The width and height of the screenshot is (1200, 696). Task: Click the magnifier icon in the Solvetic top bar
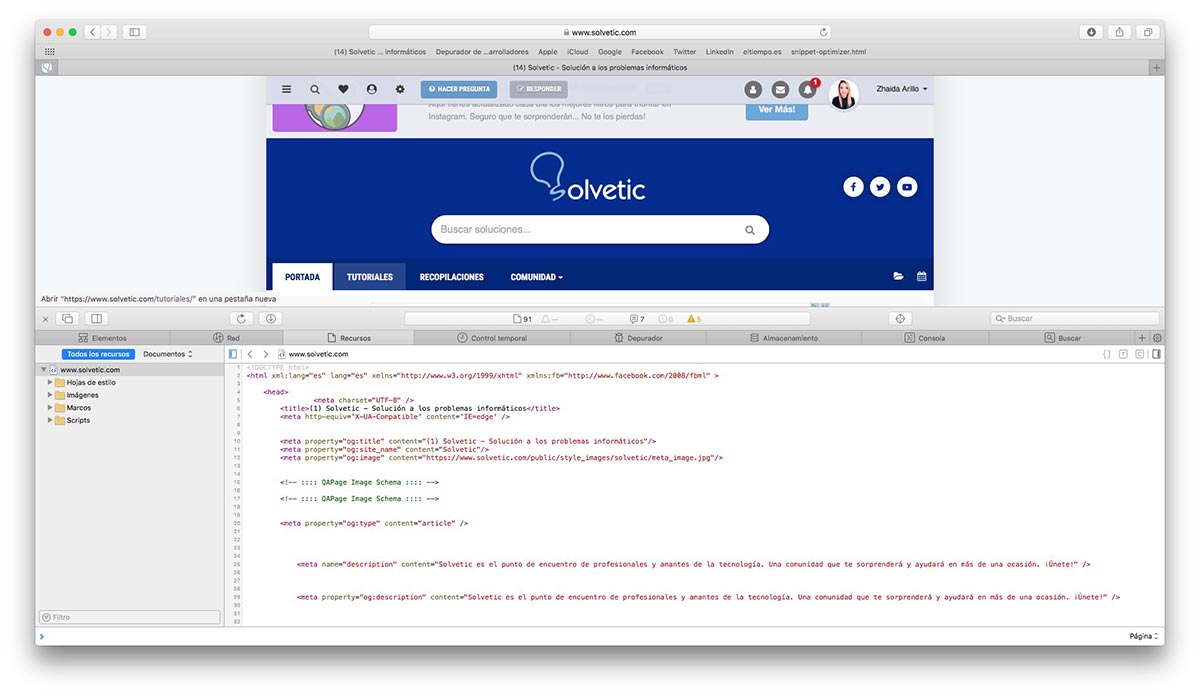click(315, 89)
